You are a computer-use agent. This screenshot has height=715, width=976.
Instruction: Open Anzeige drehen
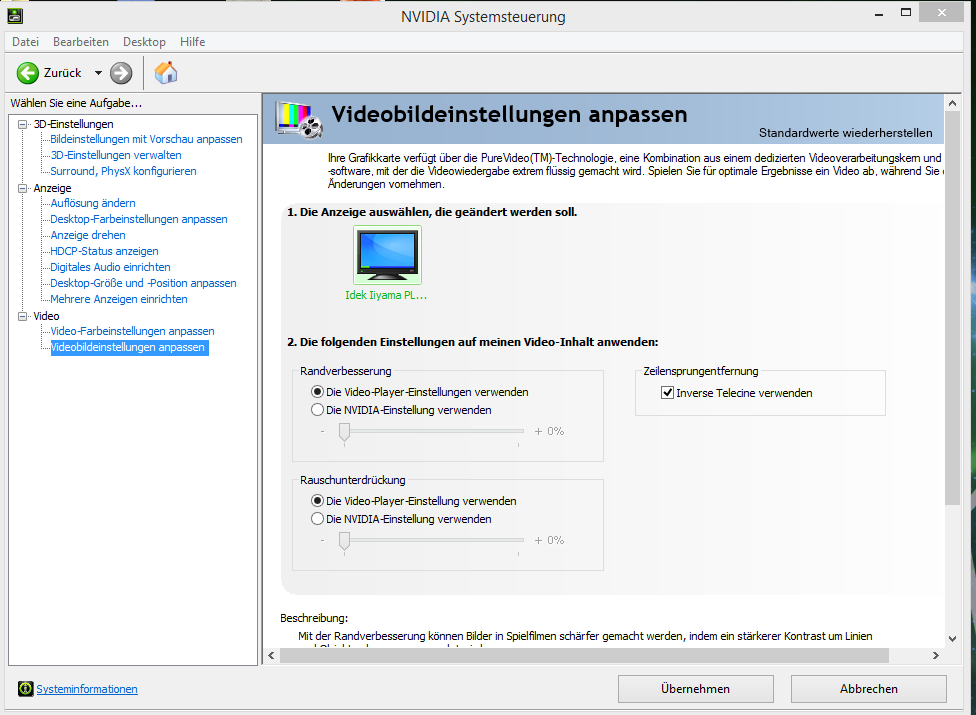point(88,235)
